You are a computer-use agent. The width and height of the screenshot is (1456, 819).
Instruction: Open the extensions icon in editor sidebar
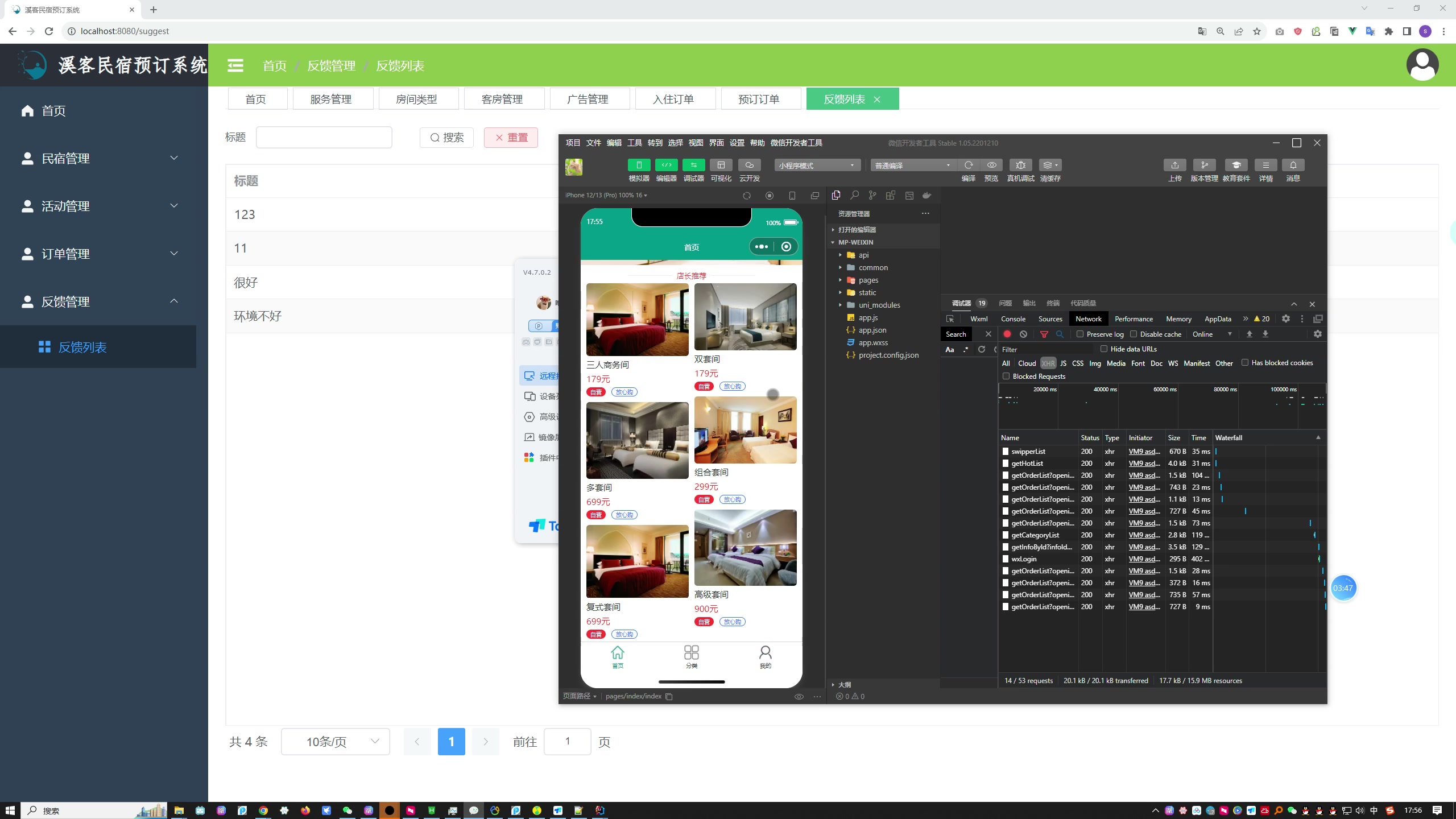click(x=891, y=196)
